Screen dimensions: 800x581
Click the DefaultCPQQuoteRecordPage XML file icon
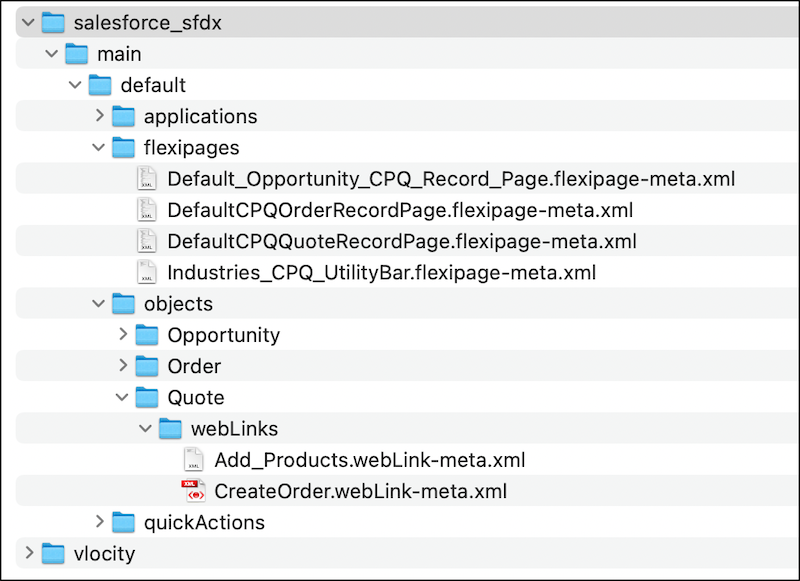click(147, 241)
